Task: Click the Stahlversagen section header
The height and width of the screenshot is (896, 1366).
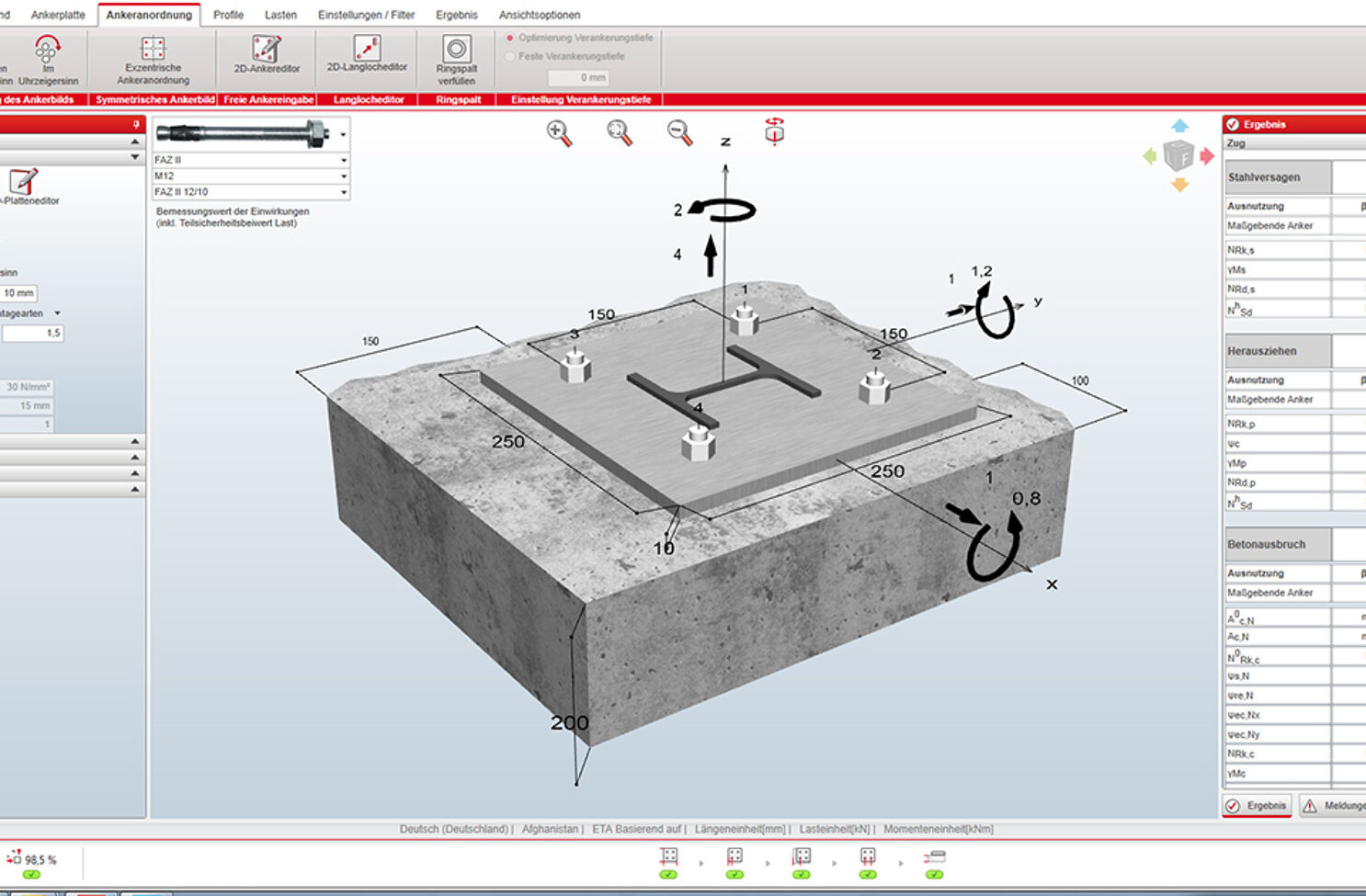Action: coord(1276,177)
